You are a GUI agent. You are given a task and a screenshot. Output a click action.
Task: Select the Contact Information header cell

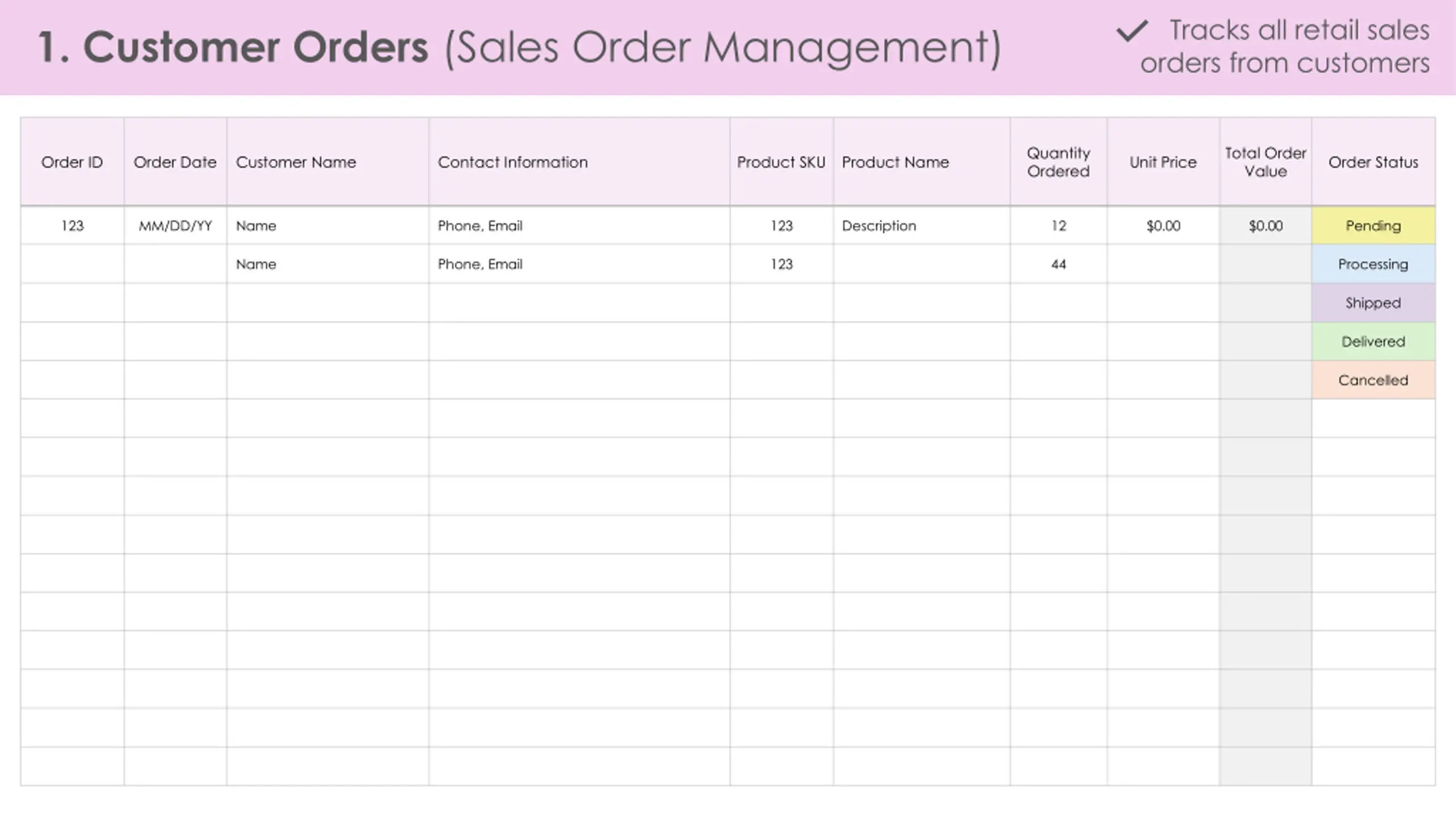[580, 162]
